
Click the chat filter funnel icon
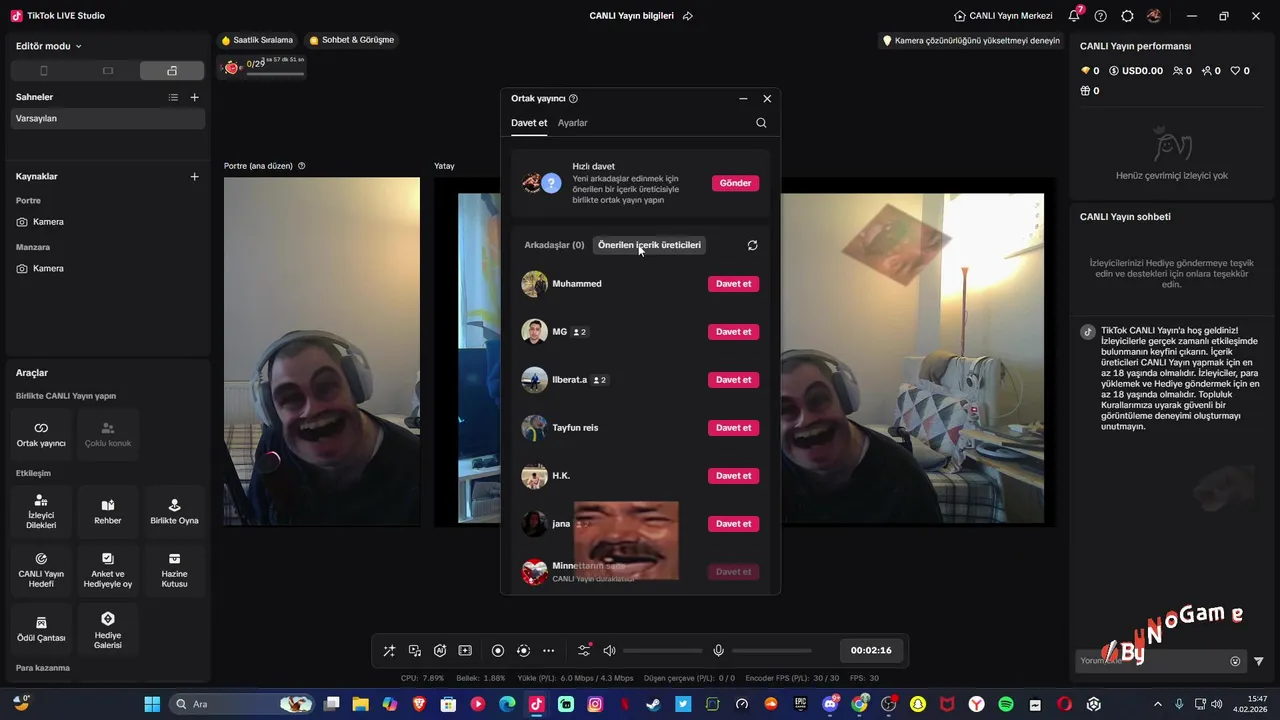tap(1259, 661)
